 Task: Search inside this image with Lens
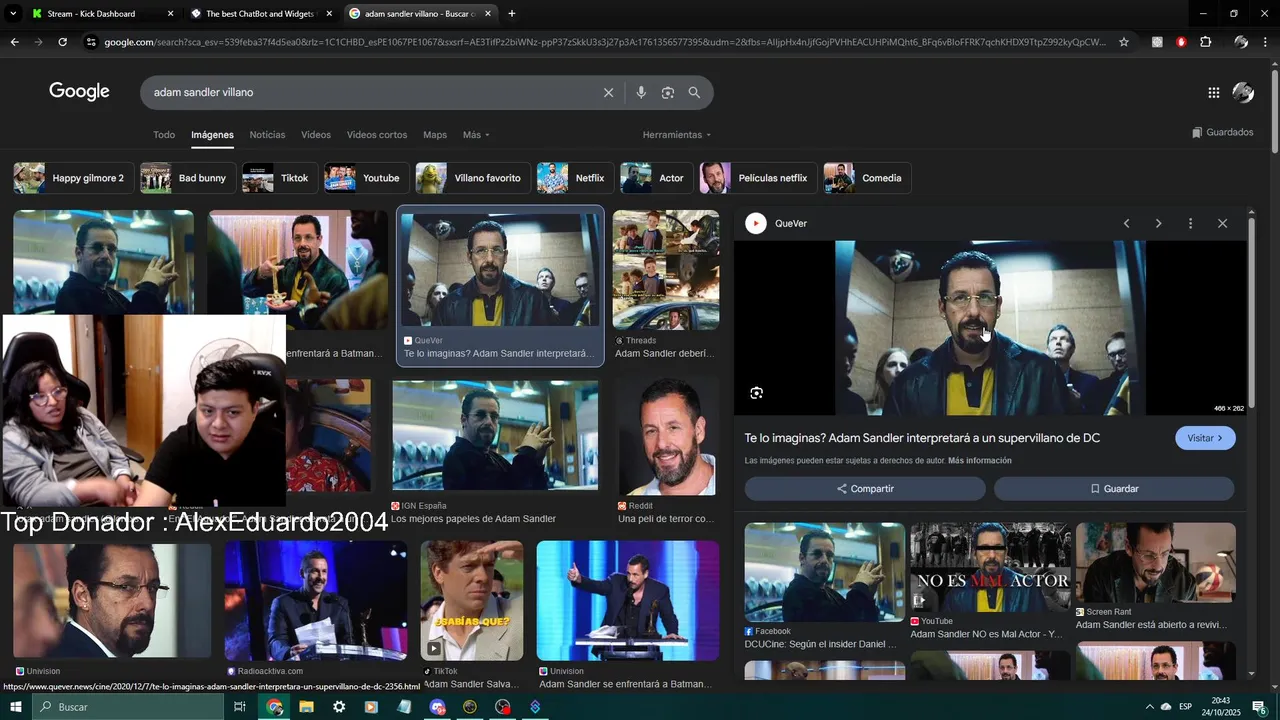(756, 393)
